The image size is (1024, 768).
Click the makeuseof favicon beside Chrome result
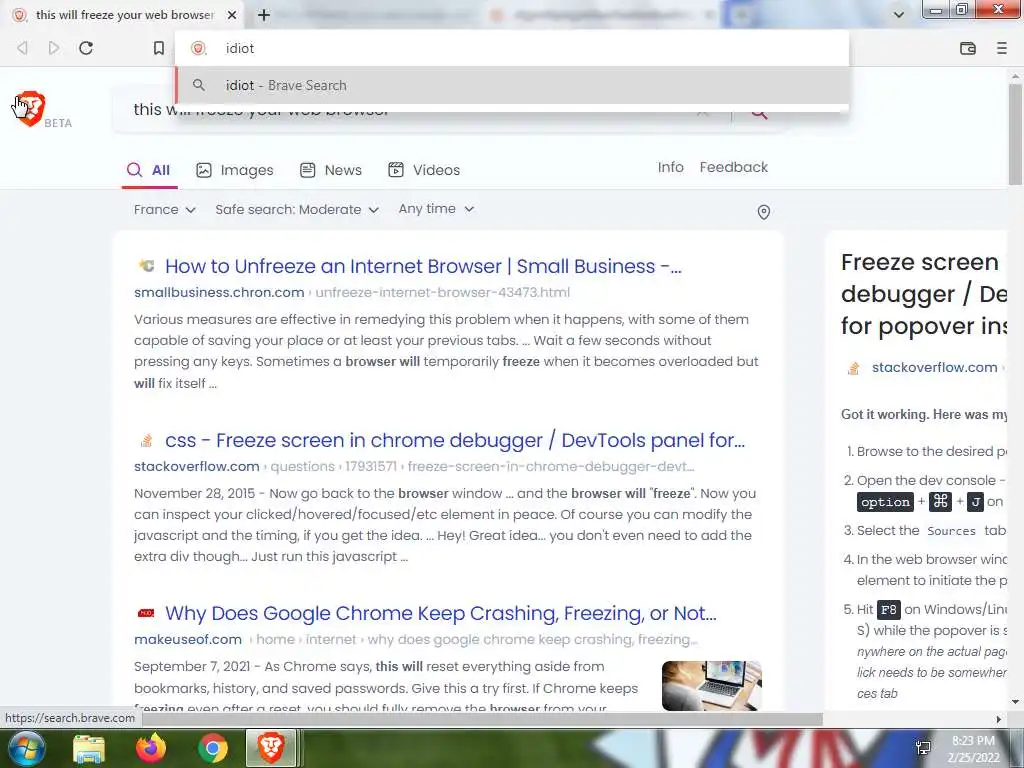pyautogui.click(x=146, y=613)
